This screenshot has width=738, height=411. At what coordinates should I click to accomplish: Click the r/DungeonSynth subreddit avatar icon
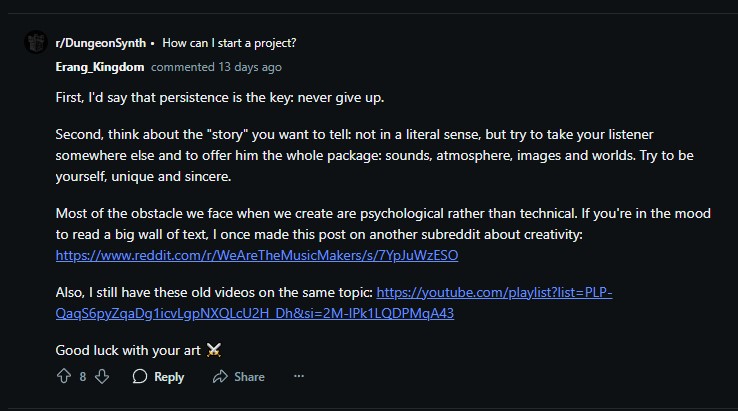[35, 43]
